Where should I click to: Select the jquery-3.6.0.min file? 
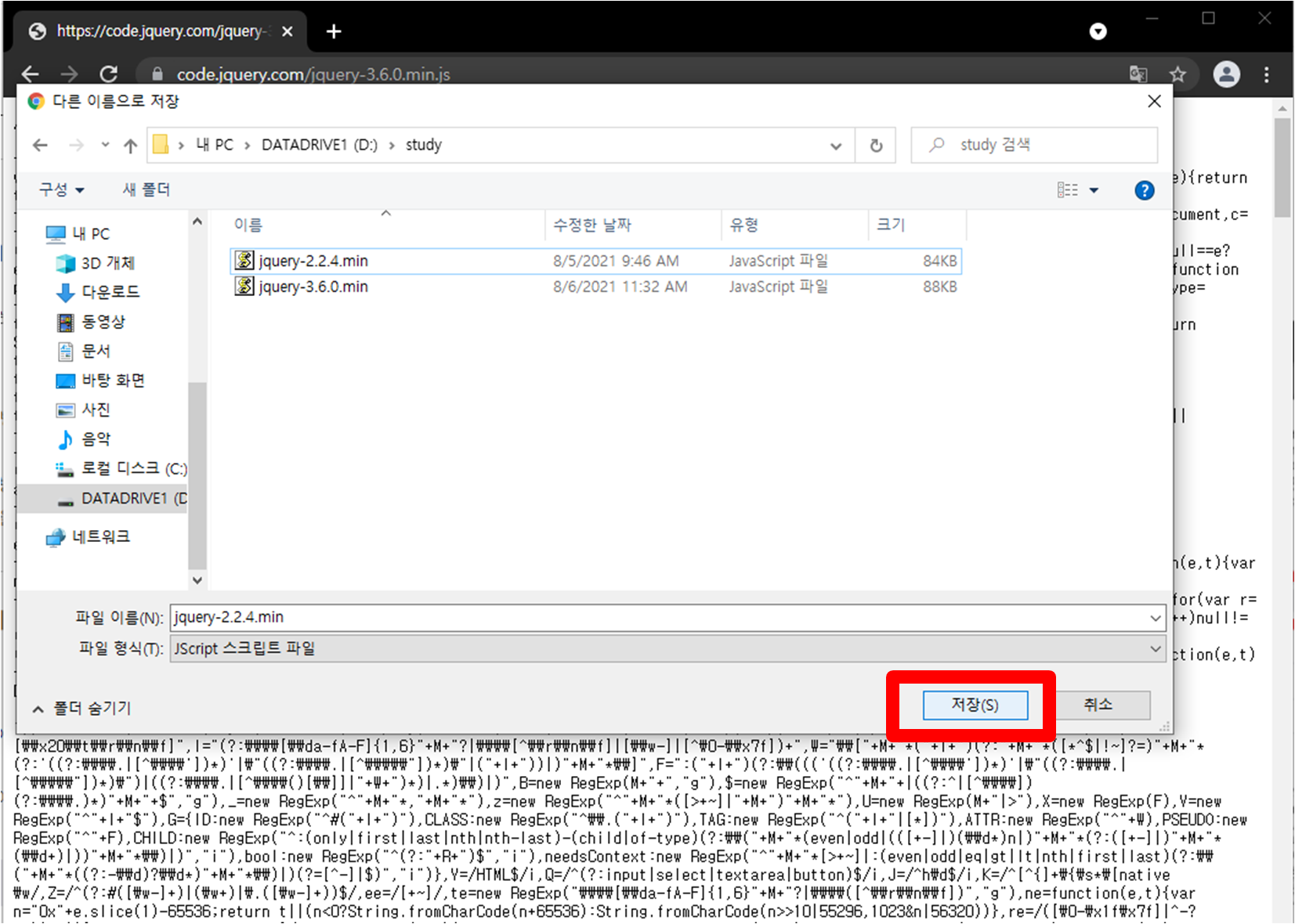click(x=596, y=287)
